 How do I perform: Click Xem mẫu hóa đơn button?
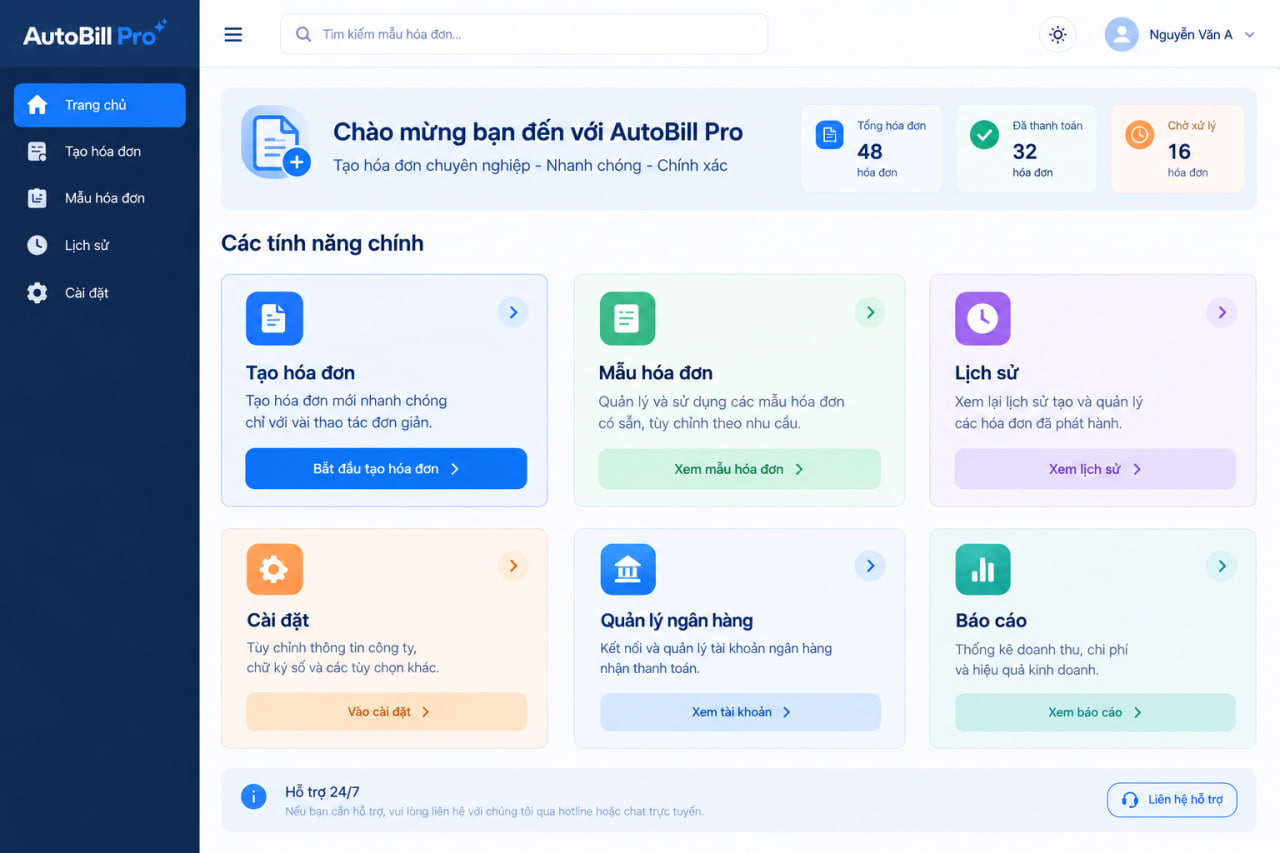pos(740,469)
